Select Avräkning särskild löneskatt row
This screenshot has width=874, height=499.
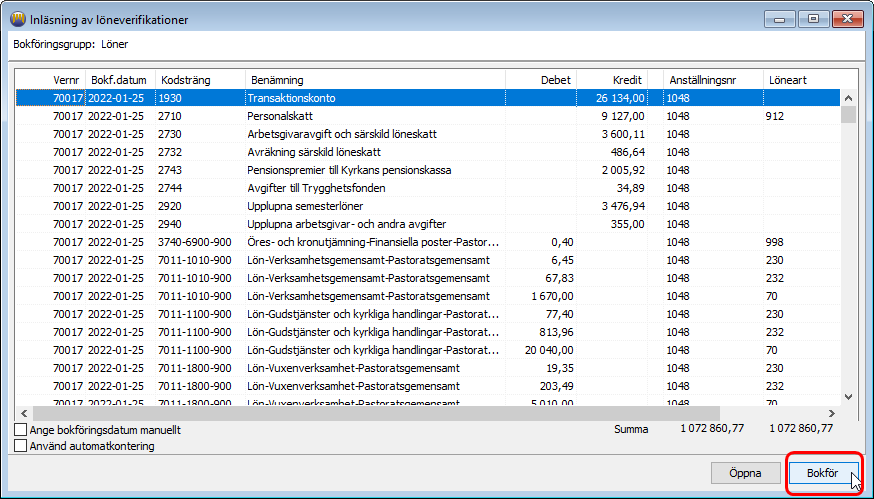point(428,152)
